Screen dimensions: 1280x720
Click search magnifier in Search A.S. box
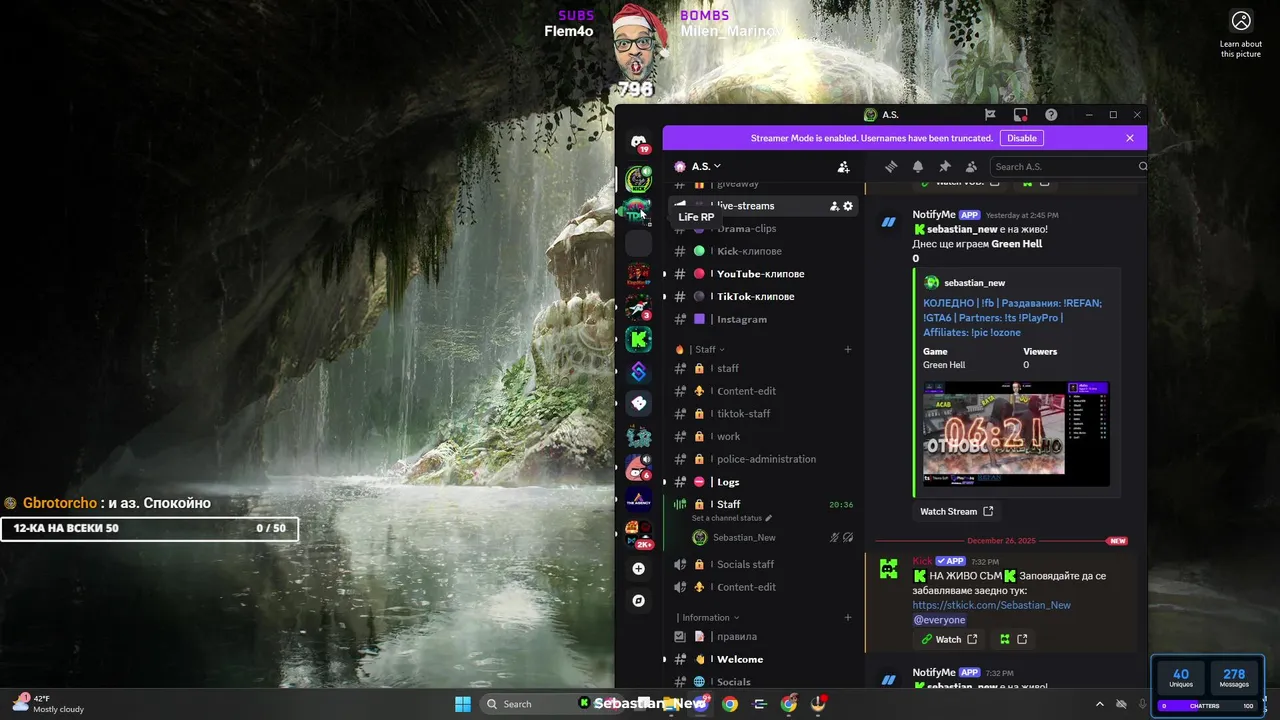coord(1143,167)
